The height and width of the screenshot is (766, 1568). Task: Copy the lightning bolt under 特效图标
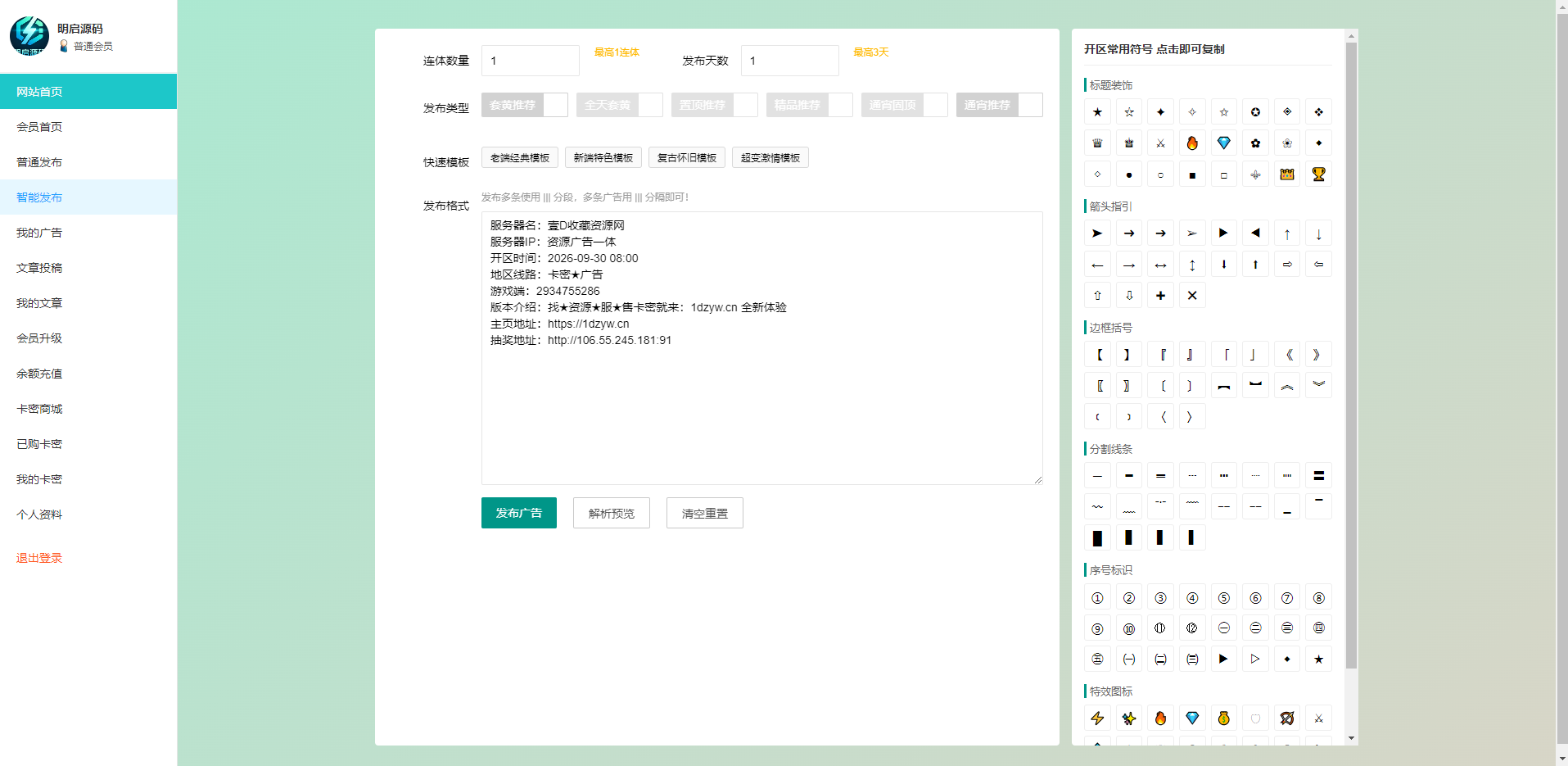1098,718
